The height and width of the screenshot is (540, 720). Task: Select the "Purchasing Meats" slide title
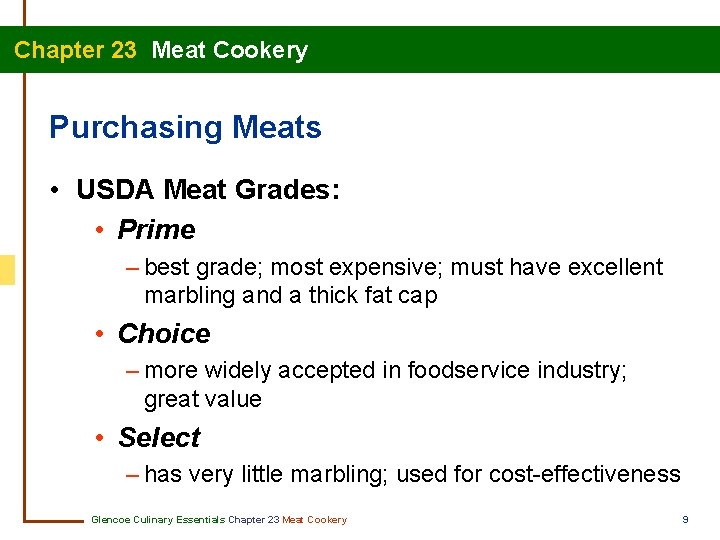pos(185,128)
